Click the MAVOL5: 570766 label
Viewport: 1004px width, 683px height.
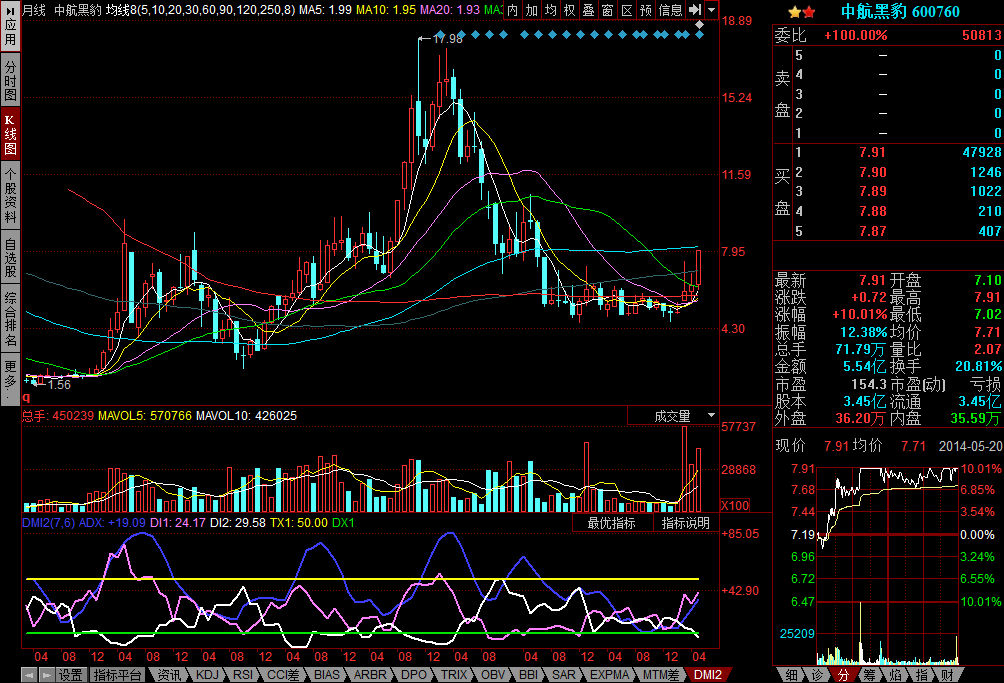pos(145,416)
